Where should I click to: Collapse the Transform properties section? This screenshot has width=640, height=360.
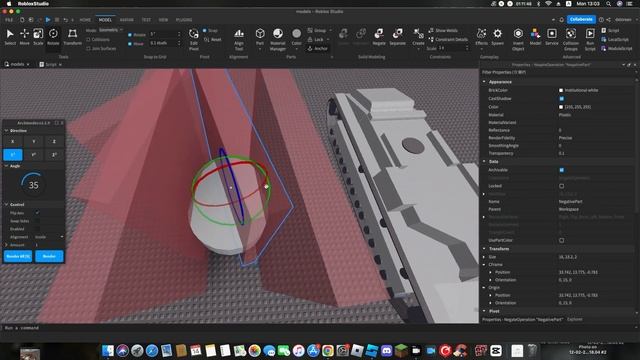coord(484,249)
